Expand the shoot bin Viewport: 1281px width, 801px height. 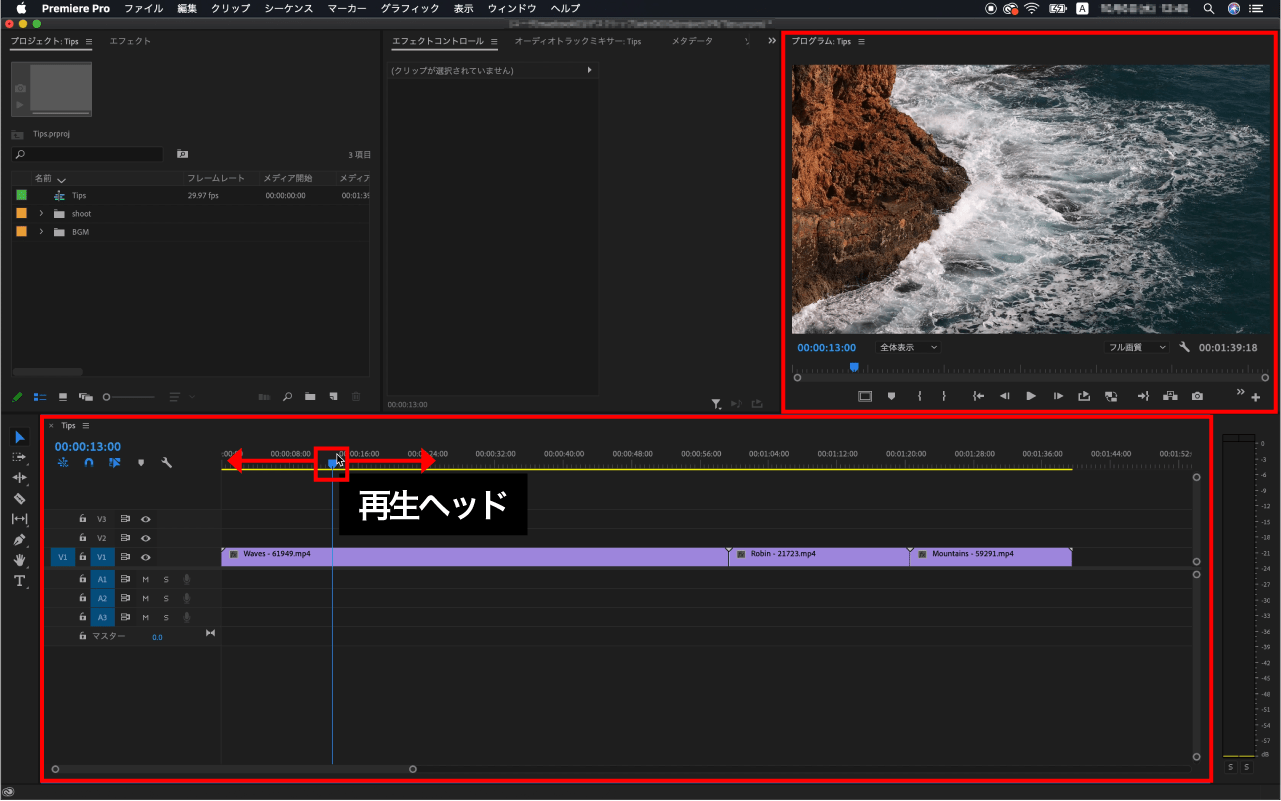pos(41,213)
